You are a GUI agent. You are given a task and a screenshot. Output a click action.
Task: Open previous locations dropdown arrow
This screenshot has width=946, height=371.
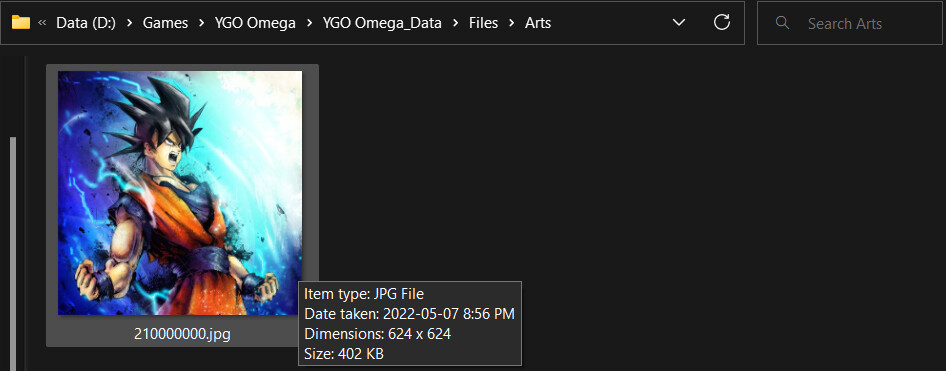679,23
